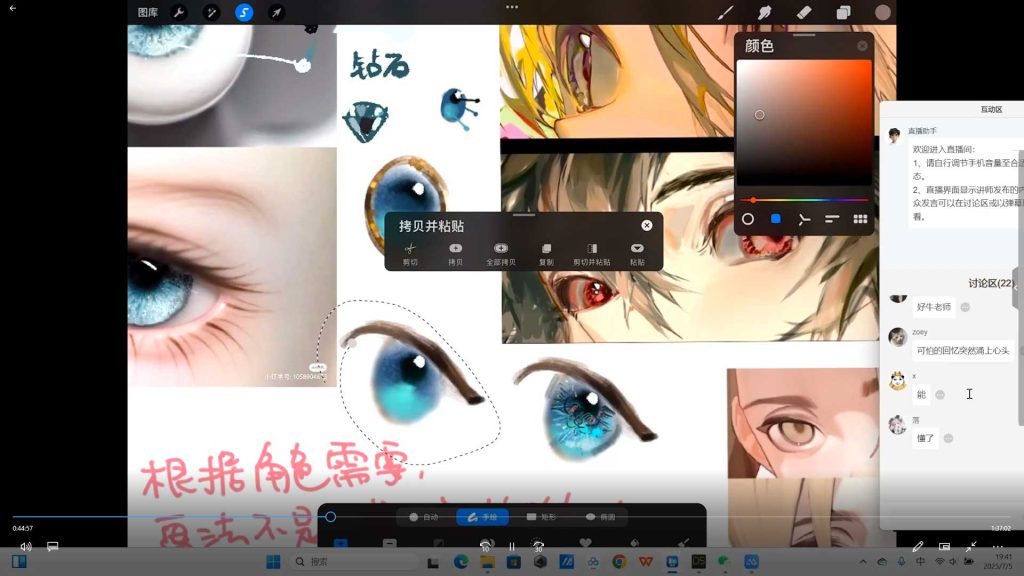Click the Discussion (讨论区) heading
The image size is (1024, 576).
click(x=991, y=283)
